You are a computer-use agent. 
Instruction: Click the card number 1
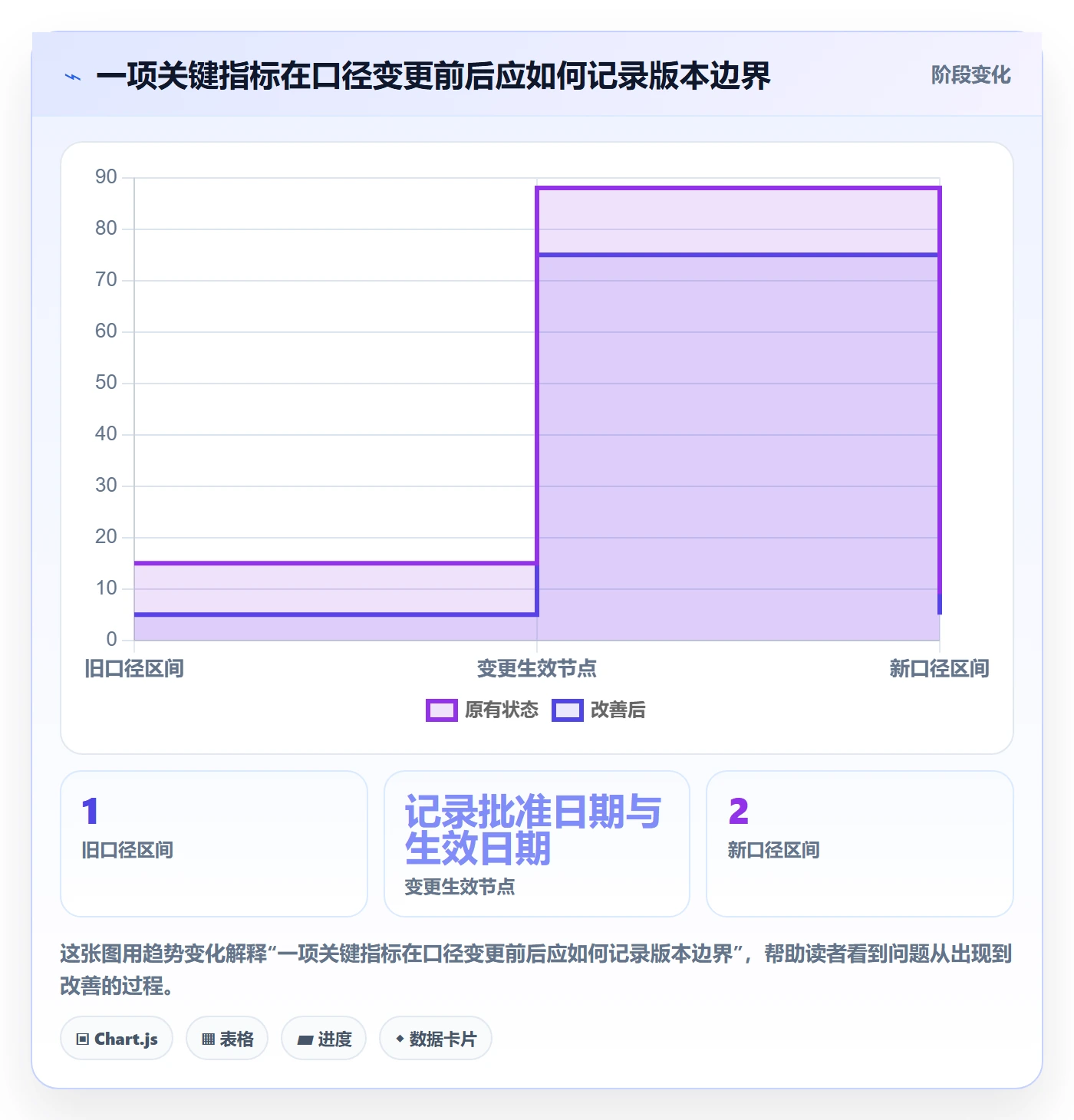[90, 812]
